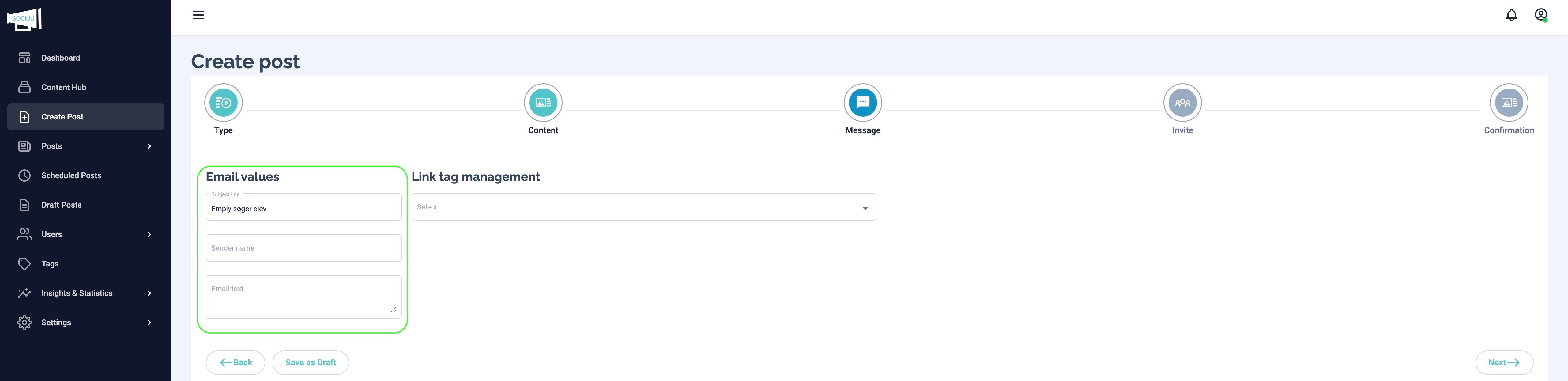Image resolution: width=1568 pixels, height=381 pixels.
Task: Expand the Settings sidebar section
Action: coord(149,323)
